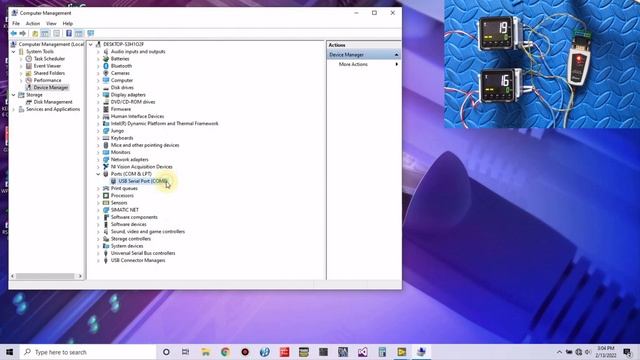Open the Action menu
Viewport: 640px width, 360px height.
[33, 24]
